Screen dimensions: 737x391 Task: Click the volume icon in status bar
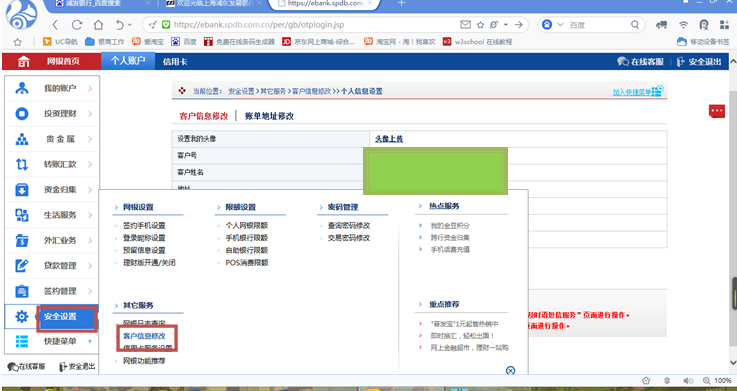click(x=688, y=381)
